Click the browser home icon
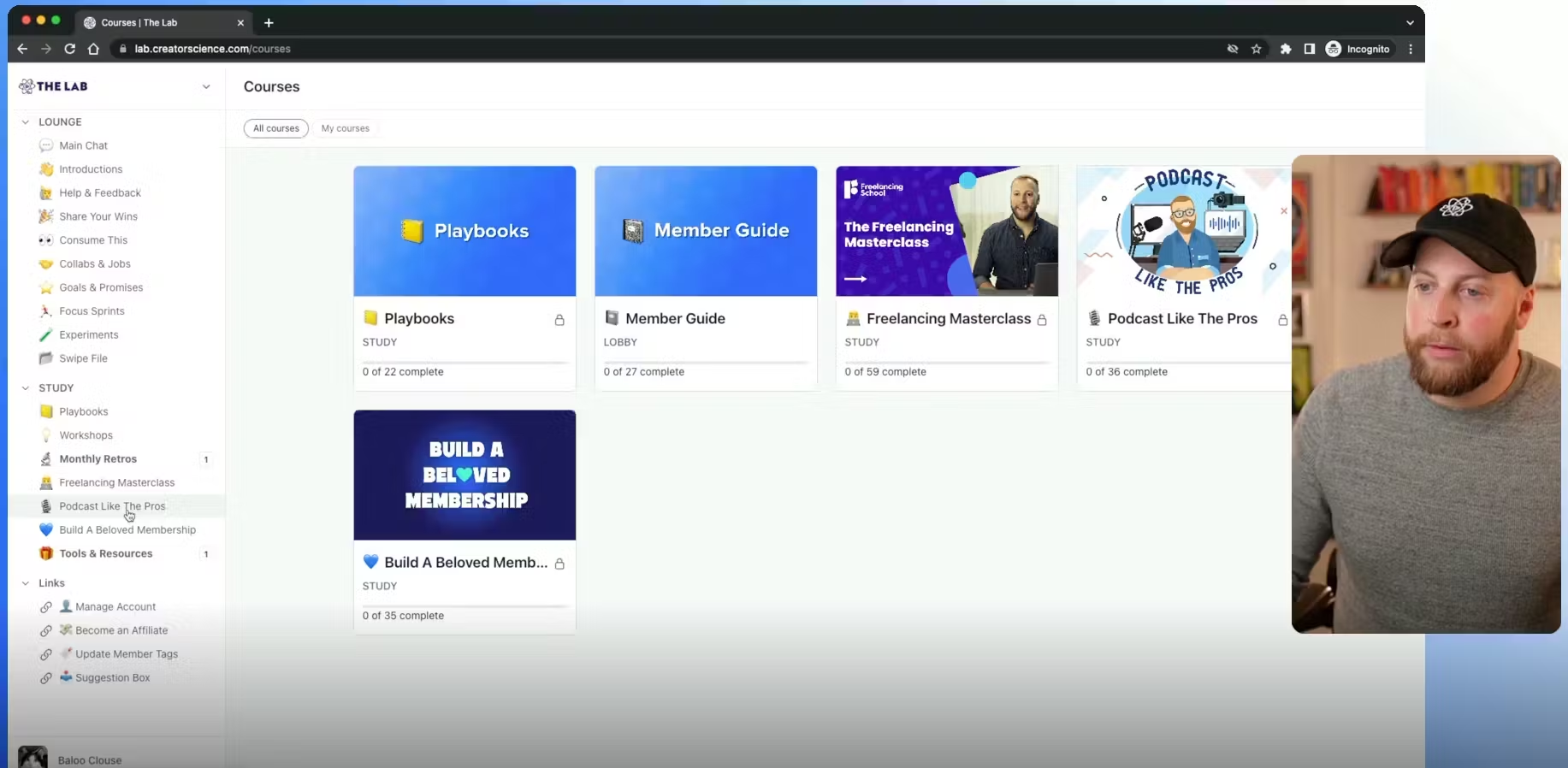Screen dimensions: 1568x768 (93, 50)
